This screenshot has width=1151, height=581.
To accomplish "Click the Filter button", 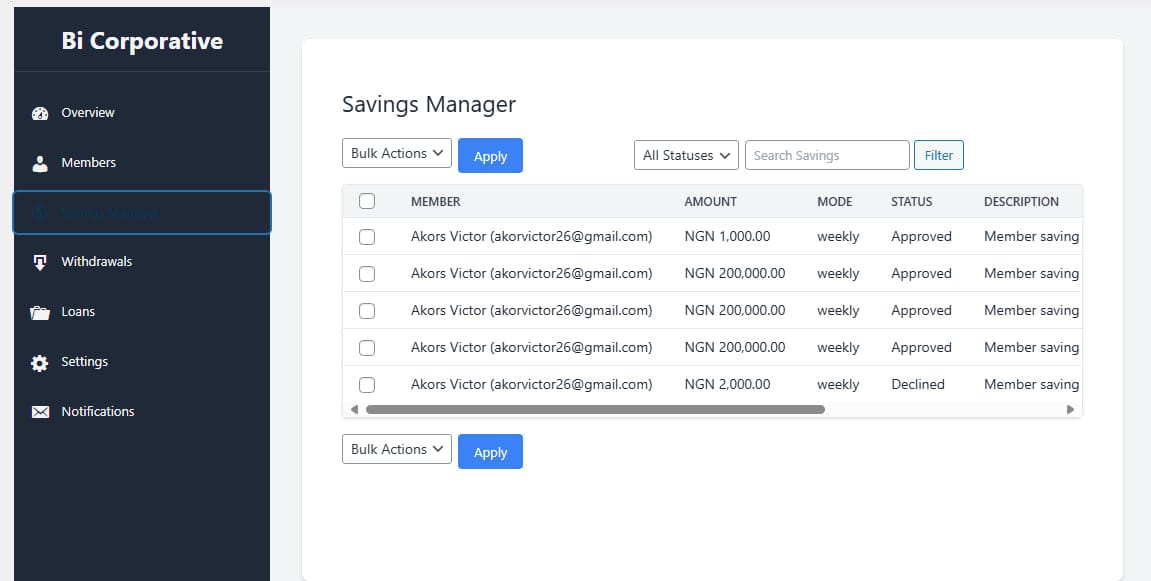I will pyautogui.click(x=938, y=155).
